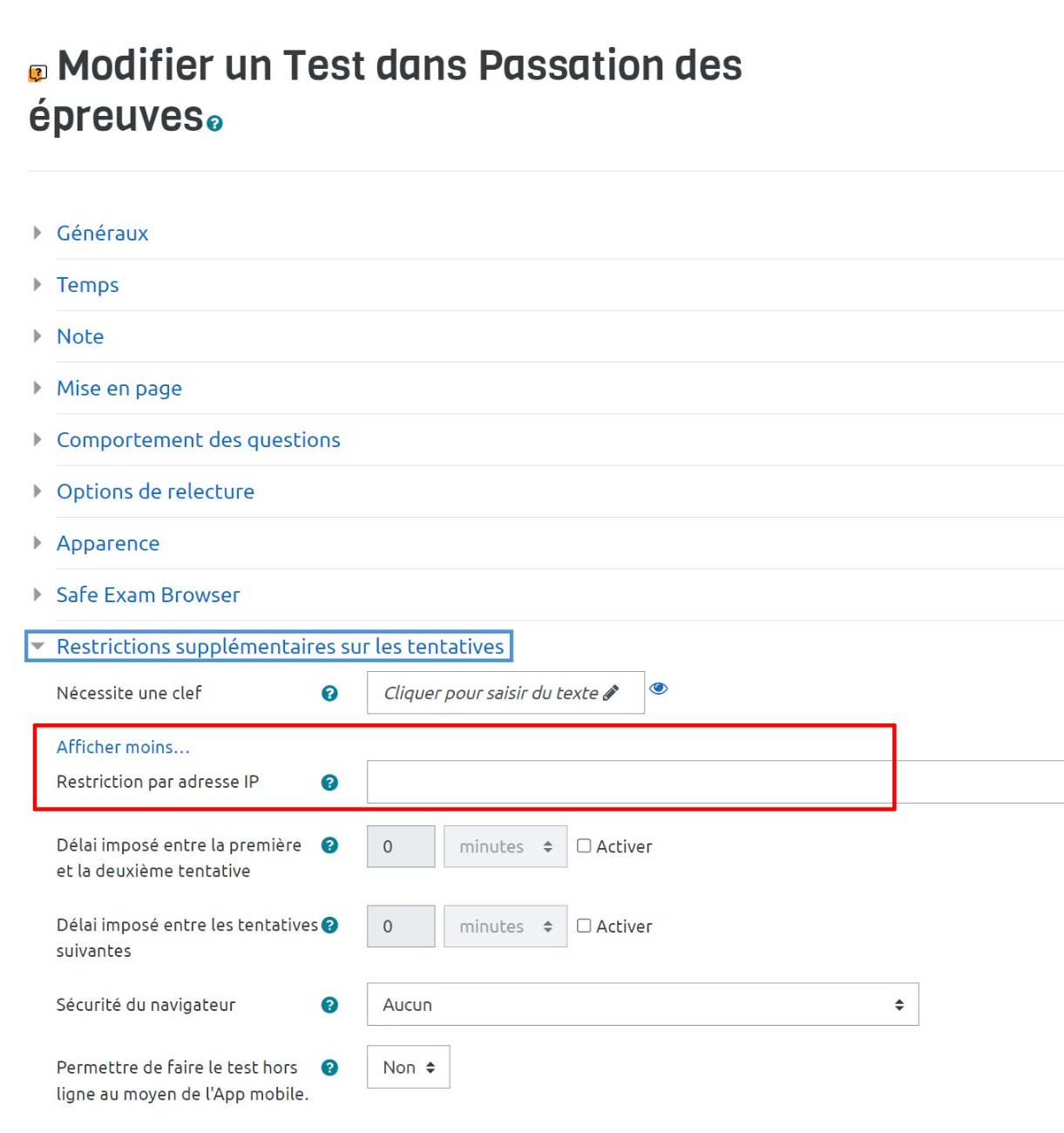Show help for délai entre tentatives suivantes
The width and height of the screenshot is (1064, 1133).
pos(329,926)
